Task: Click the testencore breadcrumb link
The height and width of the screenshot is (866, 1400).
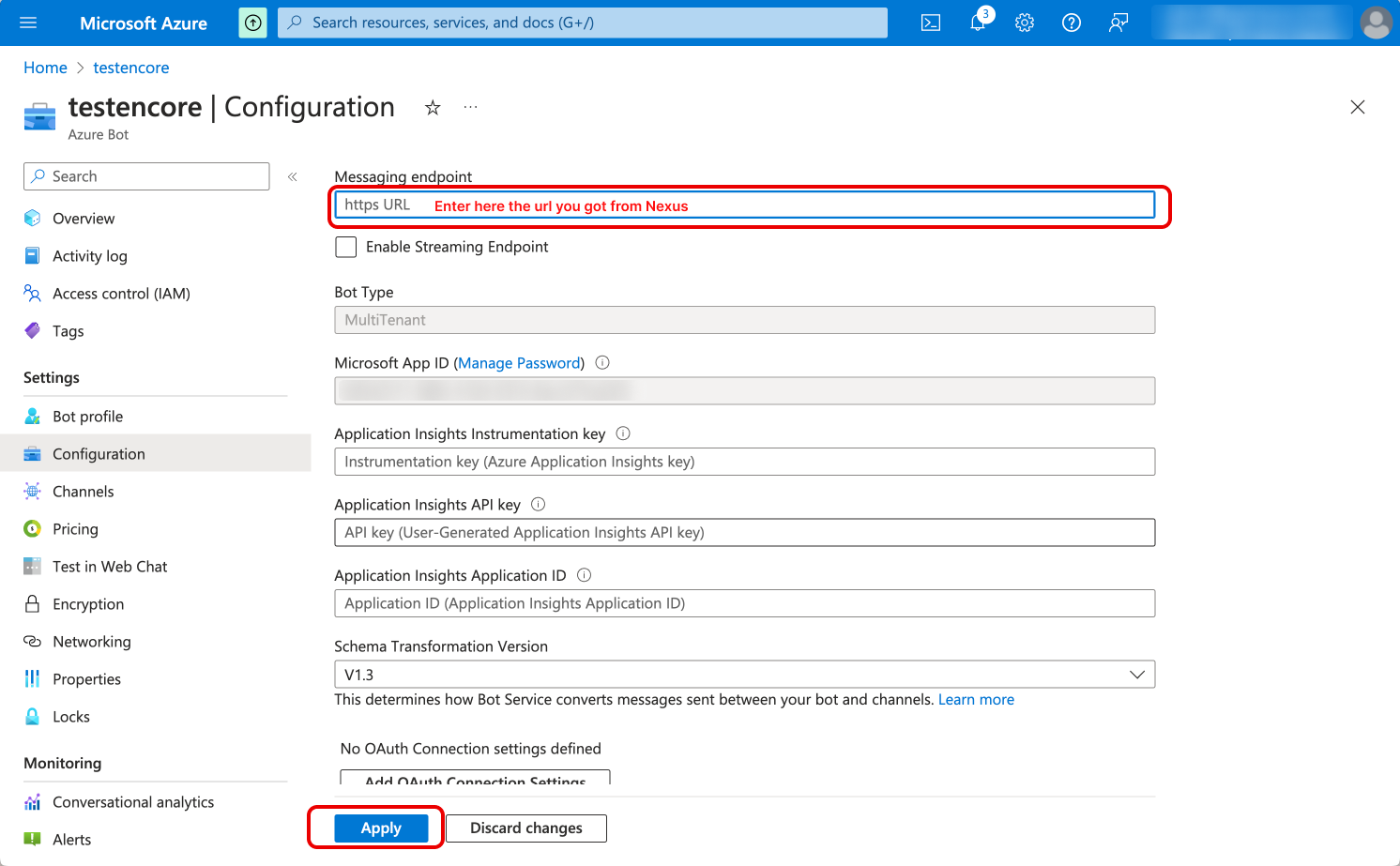Action: [x=131, y=68]
